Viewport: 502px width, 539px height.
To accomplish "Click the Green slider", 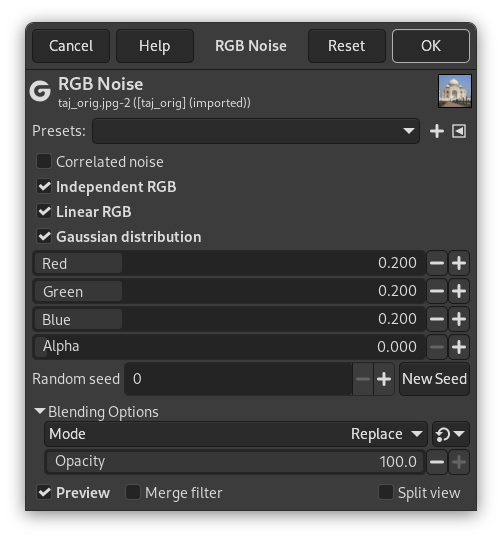I will (229, 291).
